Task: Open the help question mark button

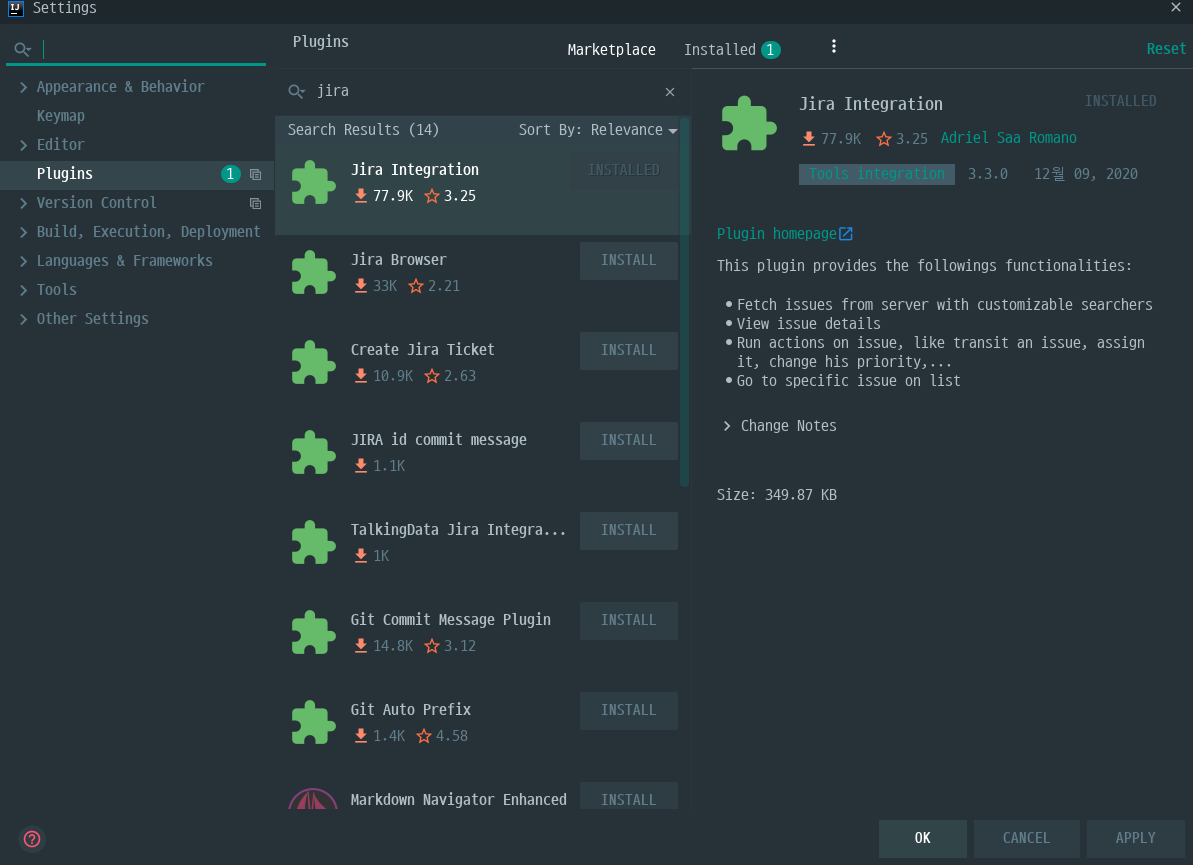Action: (32, 838)
